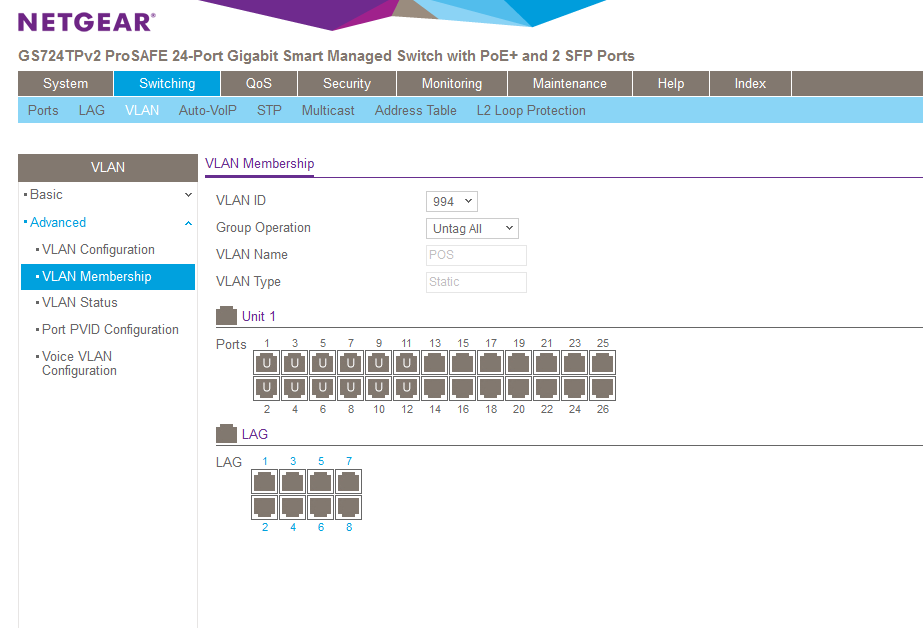Select the LAG 8 port icon
Image resolution: width=923 pixels, height=628 pixels.
(349, 507)
